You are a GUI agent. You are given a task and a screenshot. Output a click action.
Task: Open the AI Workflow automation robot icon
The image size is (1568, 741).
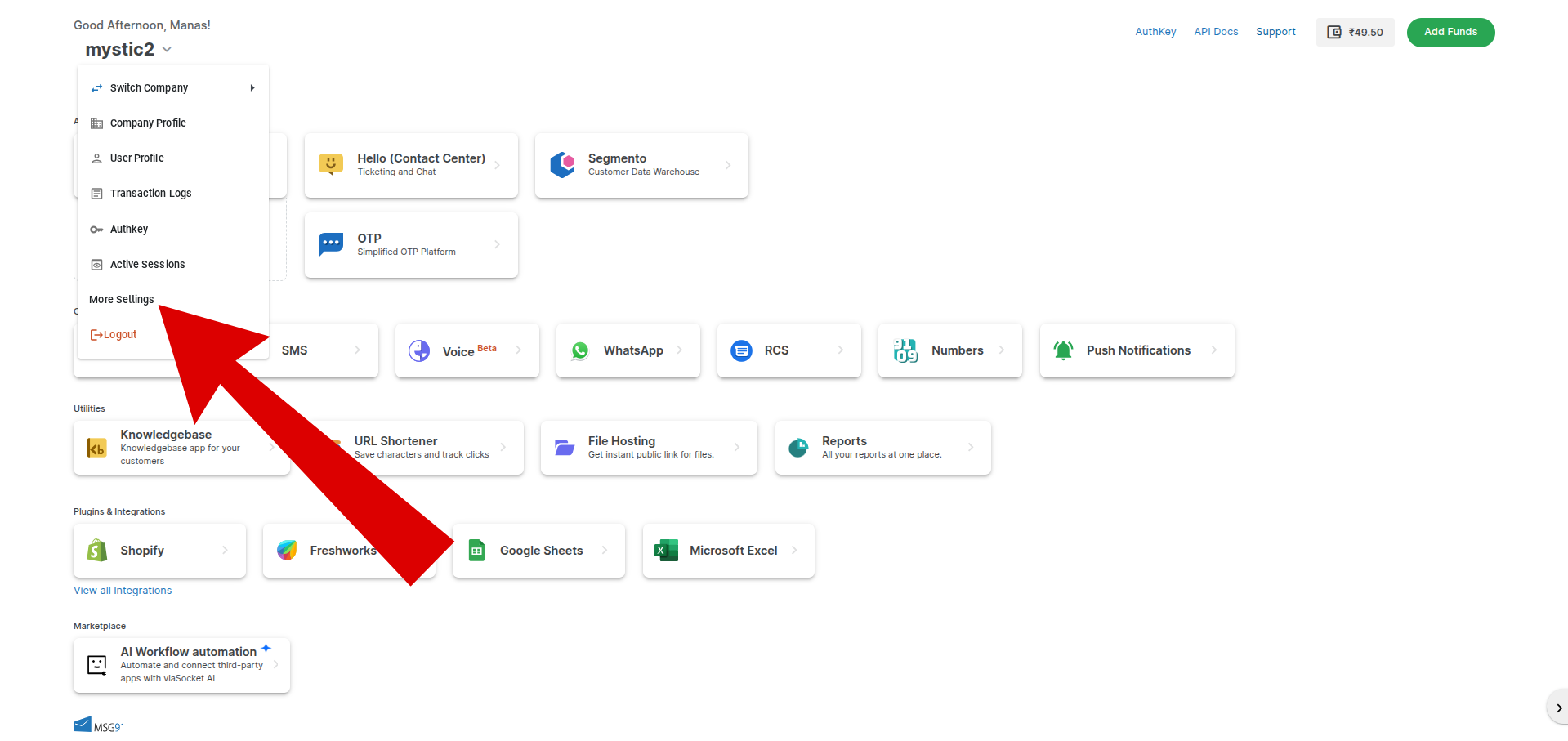point(97,665)
